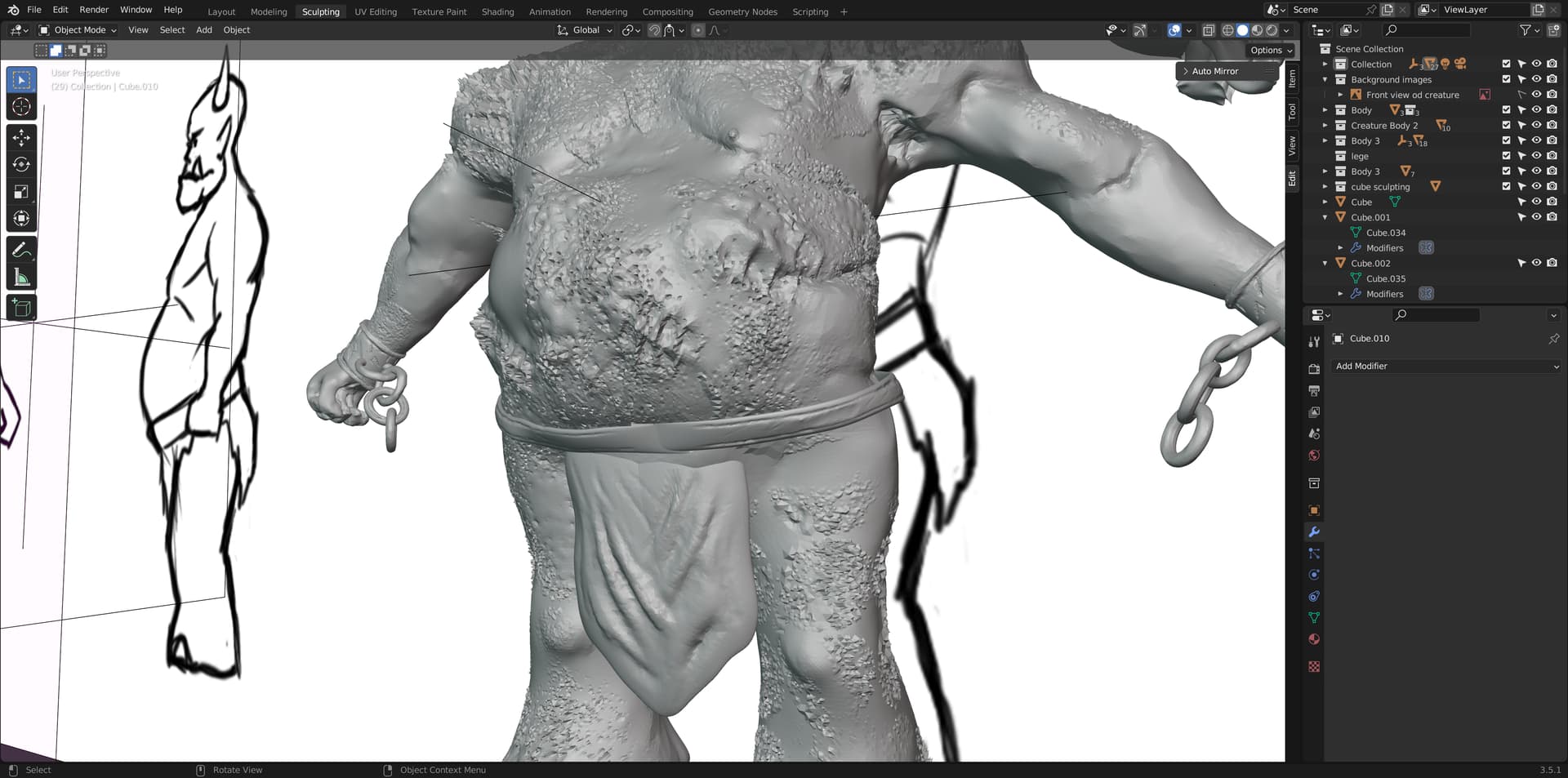Switch to the Sculpting workspace tab
Image resolution: width=1568 pixels, height=778 pixels.
pyautogui.click(x=320, y=11)
